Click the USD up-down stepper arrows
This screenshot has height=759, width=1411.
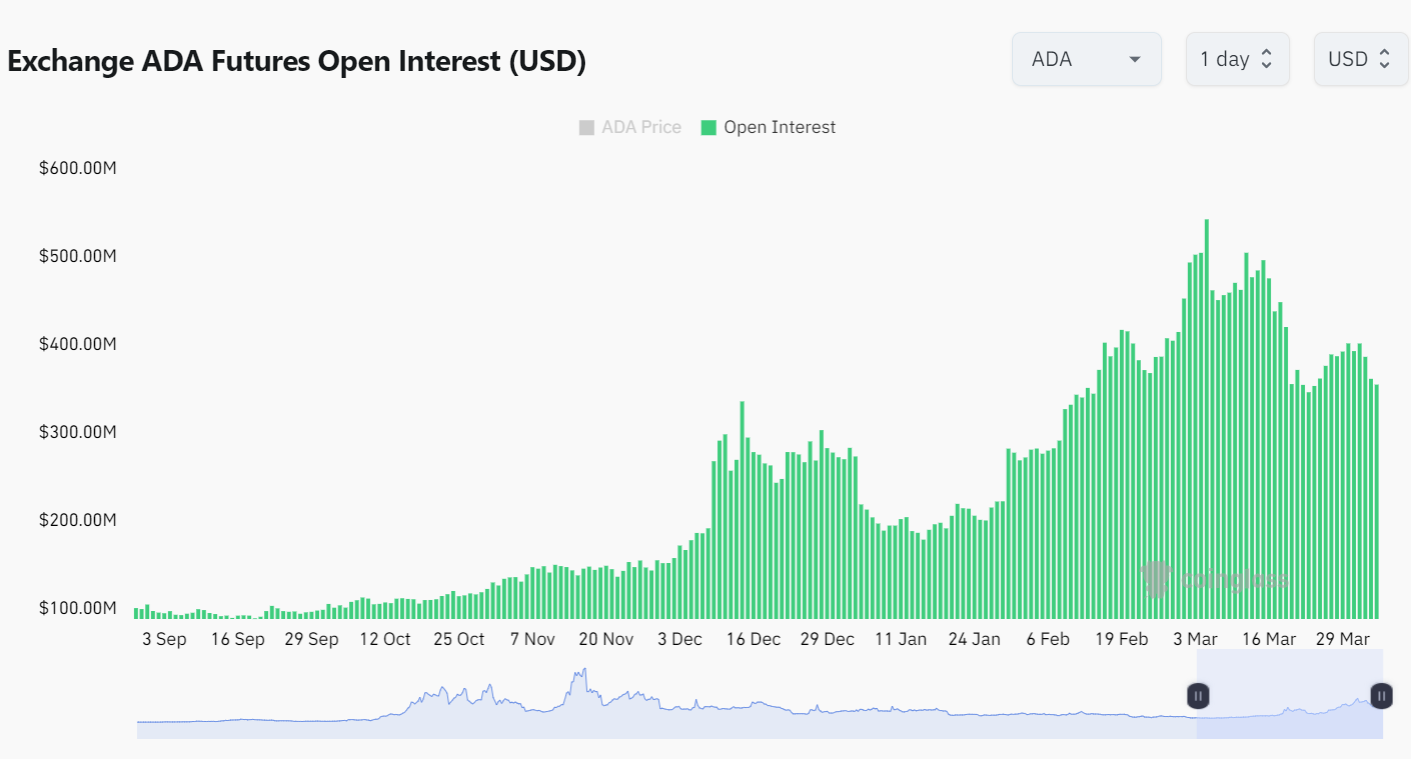pos(1385,59)
